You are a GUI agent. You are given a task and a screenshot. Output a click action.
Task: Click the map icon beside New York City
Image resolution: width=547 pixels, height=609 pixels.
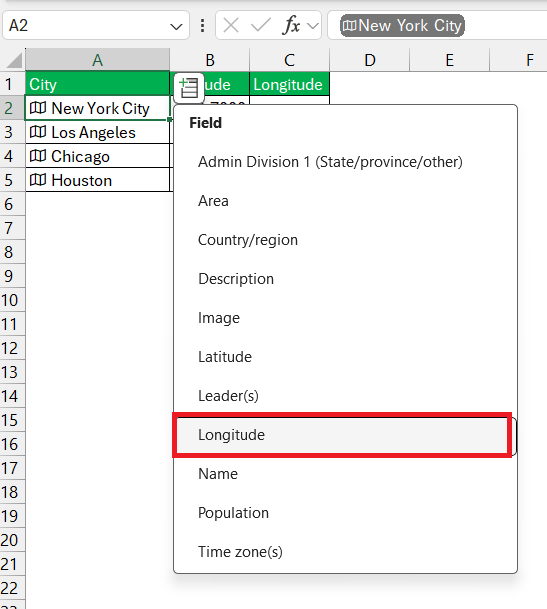(x=38, y=108)
